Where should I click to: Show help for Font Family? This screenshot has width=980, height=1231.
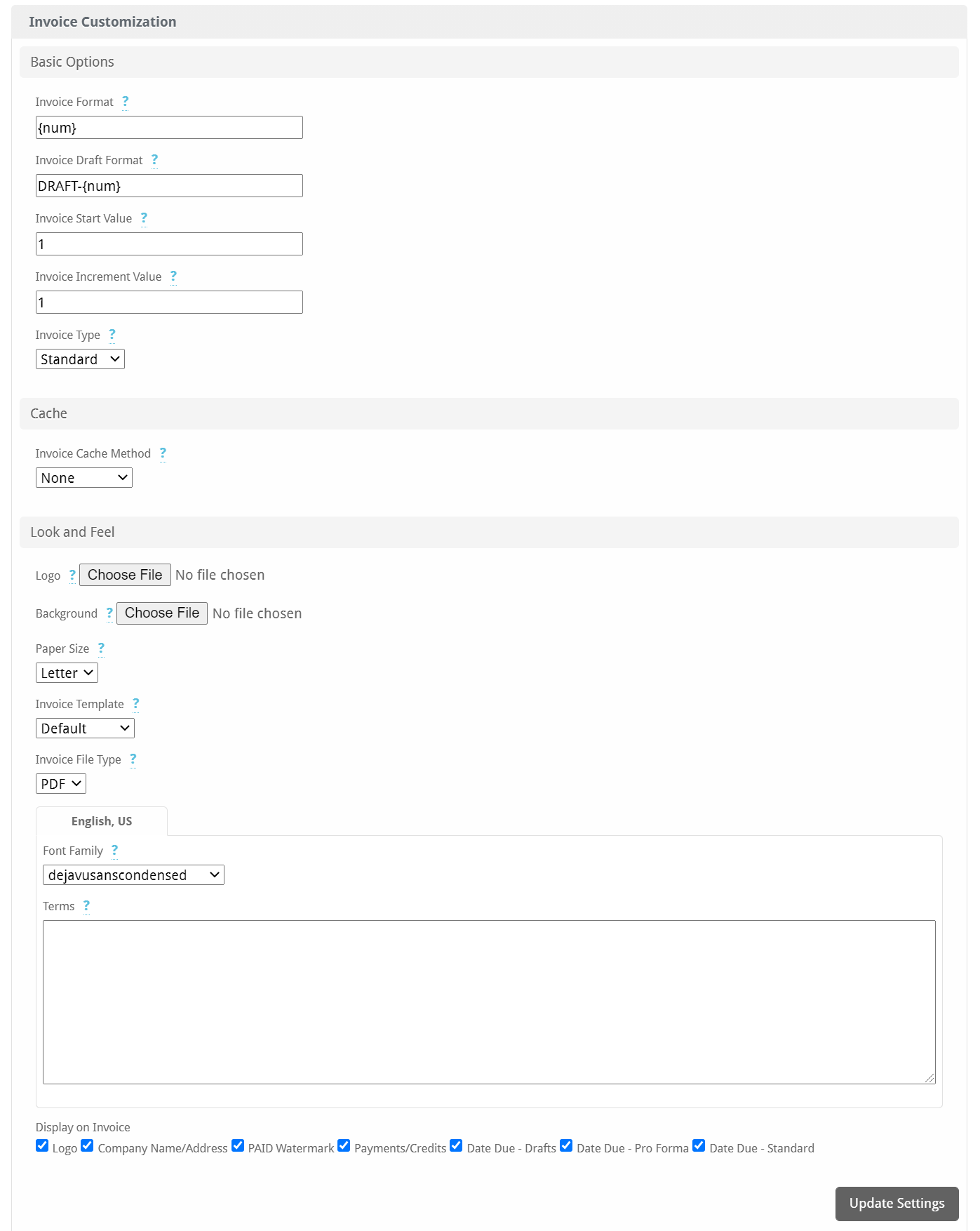[114, 851]
